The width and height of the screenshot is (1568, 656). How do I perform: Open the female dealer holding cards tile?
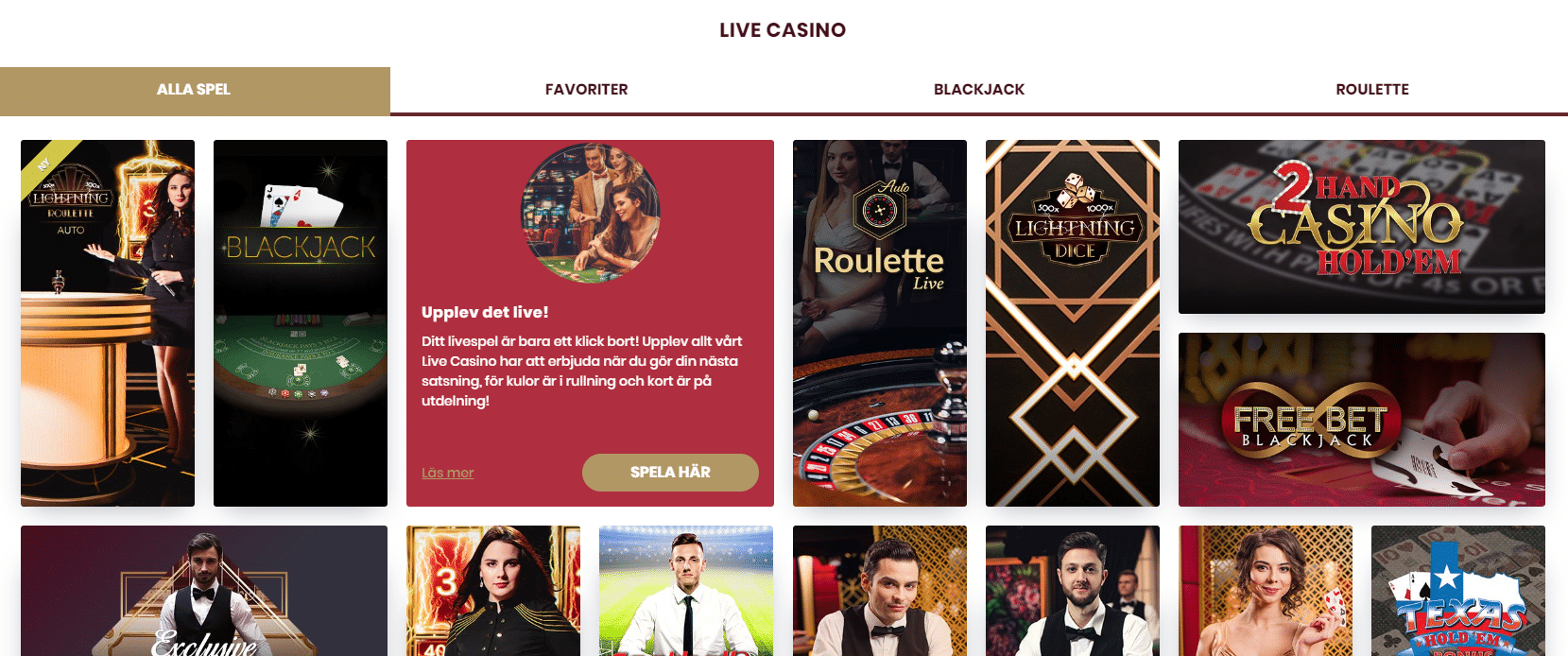pos(1266,591)
